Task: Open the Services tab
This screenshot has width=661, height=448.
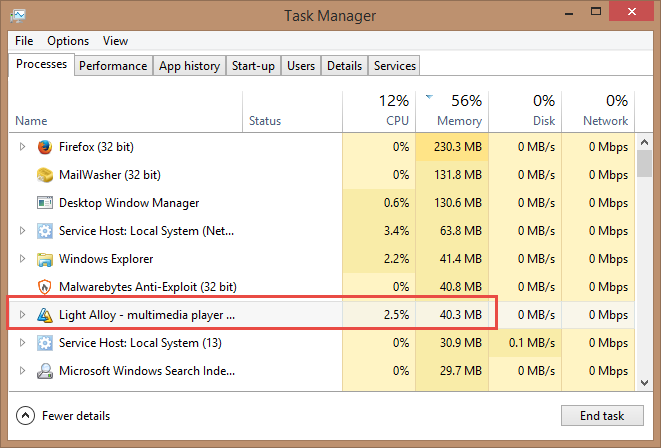Action: [x=394, y=66]
